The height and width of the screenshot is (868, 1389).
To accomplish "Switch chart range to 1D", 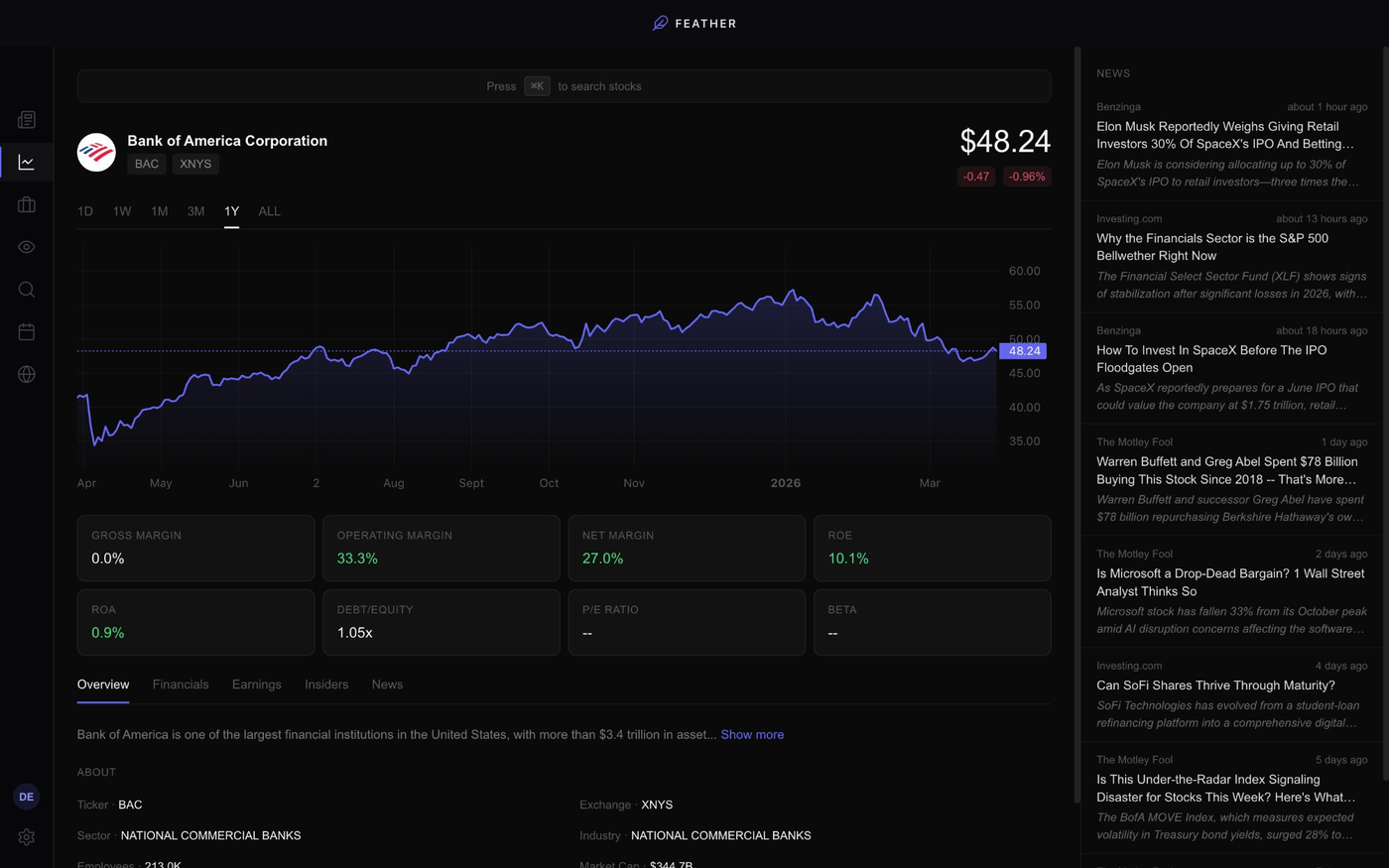I will [85, 211].
